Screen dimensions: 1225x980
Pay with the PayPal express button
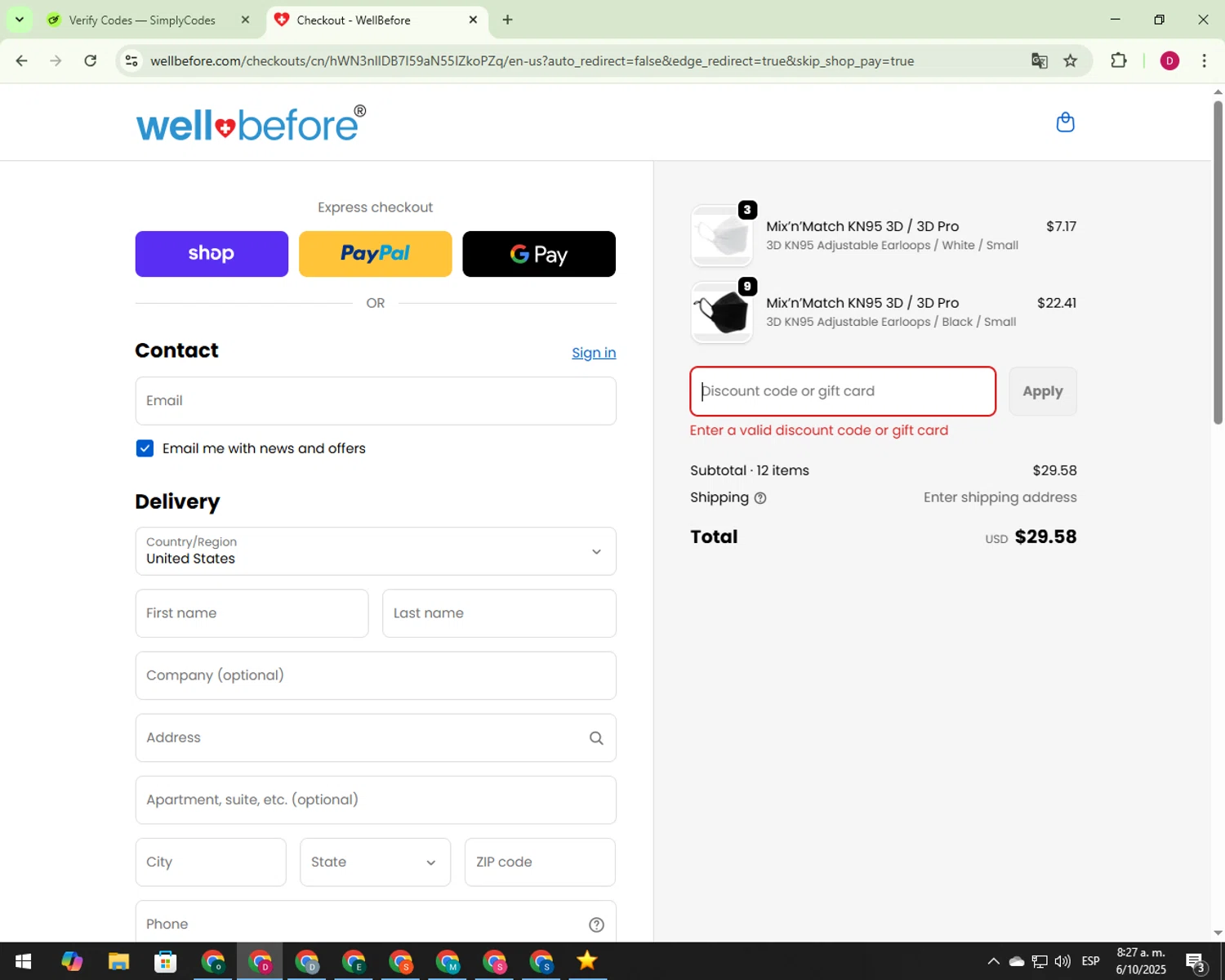click(376, 254)
